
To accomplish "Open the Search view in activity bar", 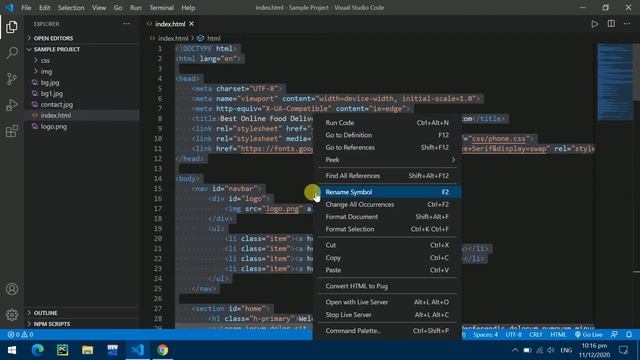I will coord(12,53).
